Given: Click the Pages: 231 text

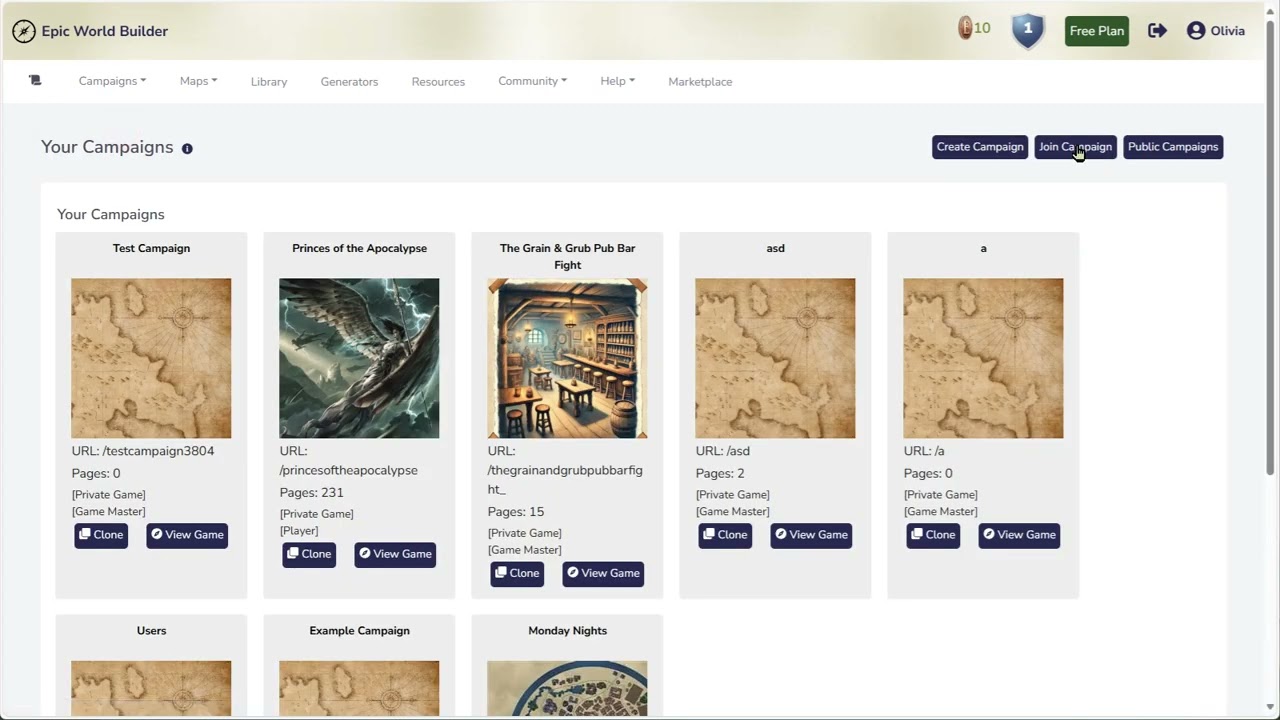Looking at the screenshot, I should coord(311,492).
